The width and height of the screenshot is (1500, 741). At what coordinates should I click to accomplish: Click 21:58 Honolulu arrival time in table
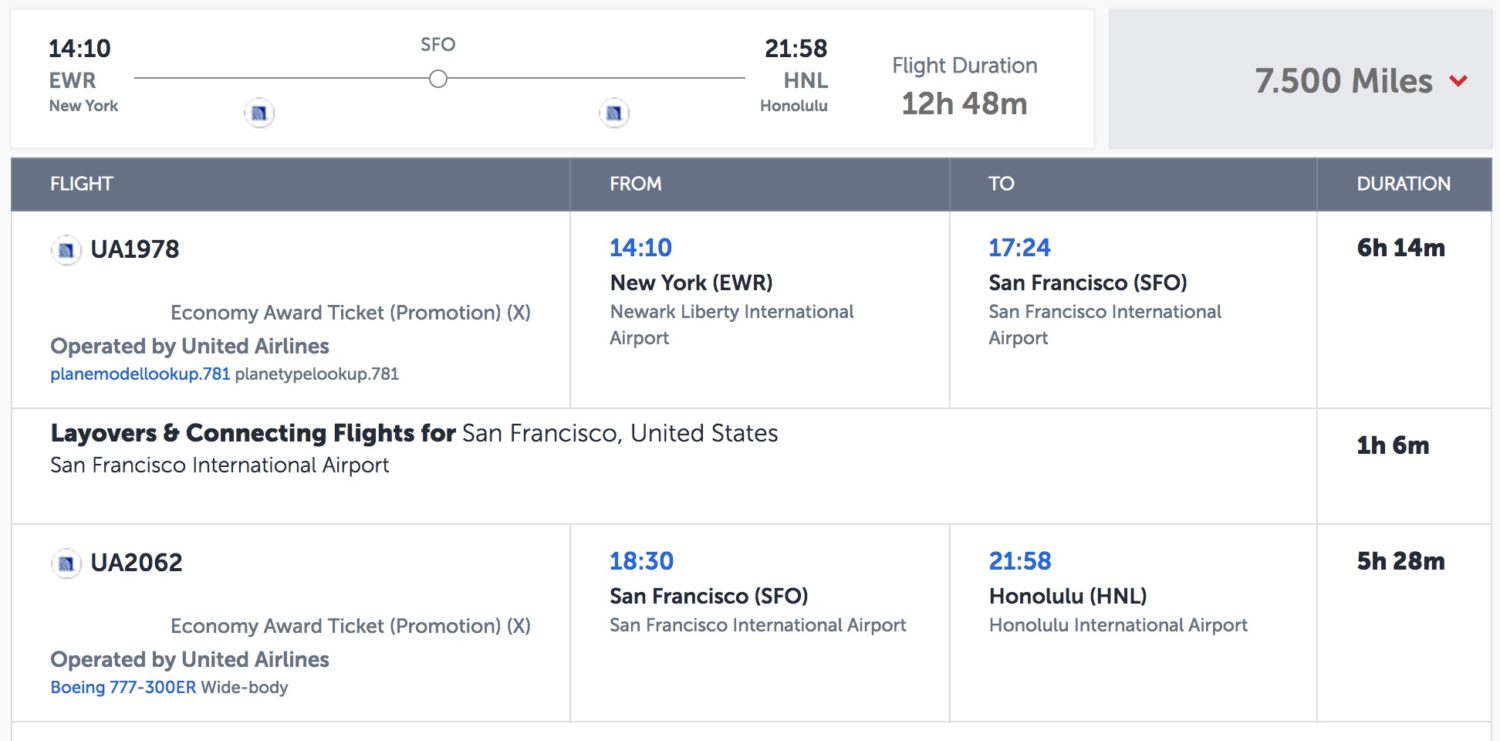(1020, 561)
